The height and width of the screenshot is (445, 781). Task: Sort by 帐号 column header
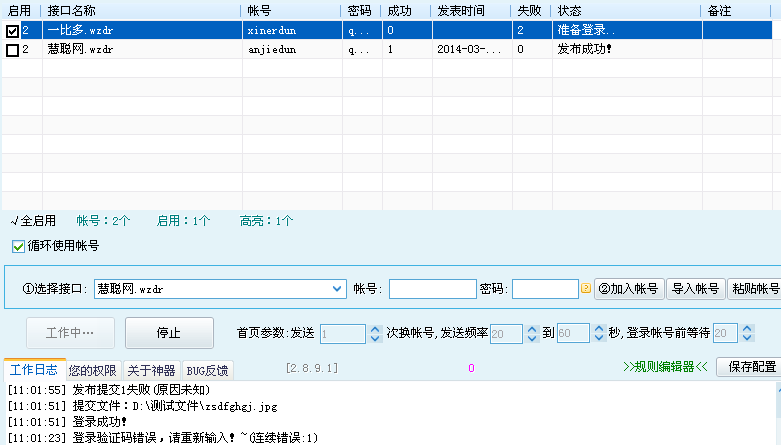pyautogui.click(x=292, y=10)
